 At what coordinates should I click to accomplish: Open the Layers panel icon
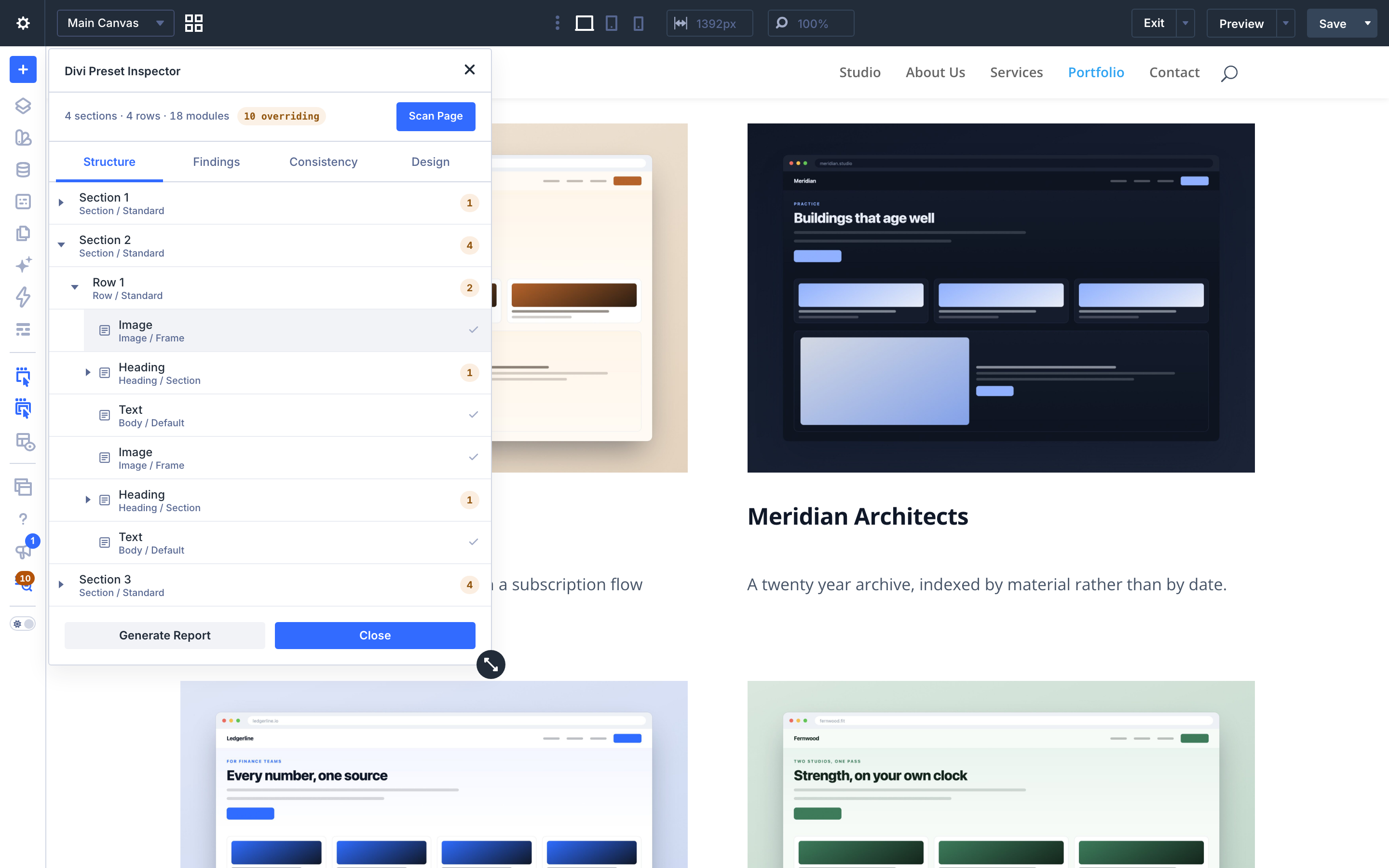[x=23, y=106]
